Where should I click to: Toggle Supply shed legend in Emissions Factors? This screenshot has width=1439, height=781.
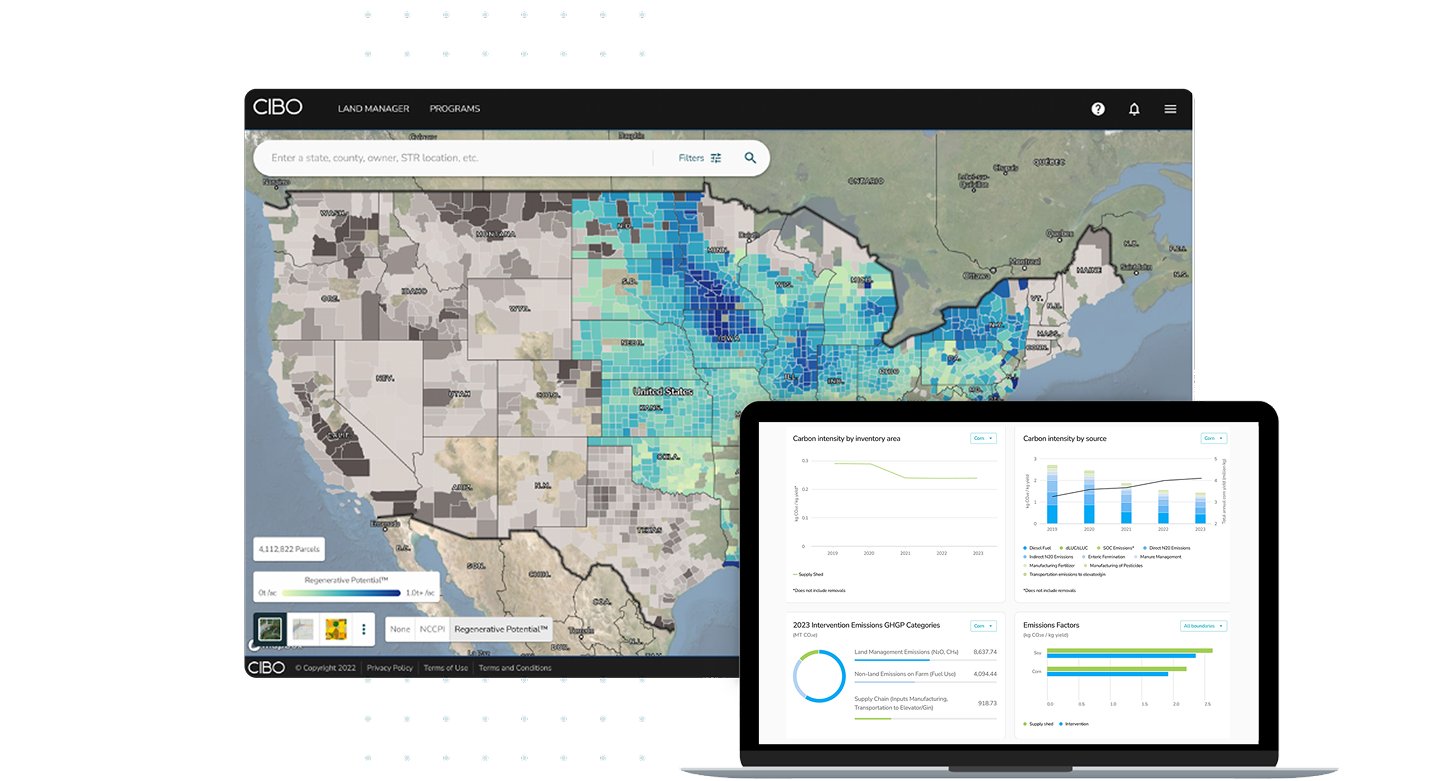(x=1038, y=724)
